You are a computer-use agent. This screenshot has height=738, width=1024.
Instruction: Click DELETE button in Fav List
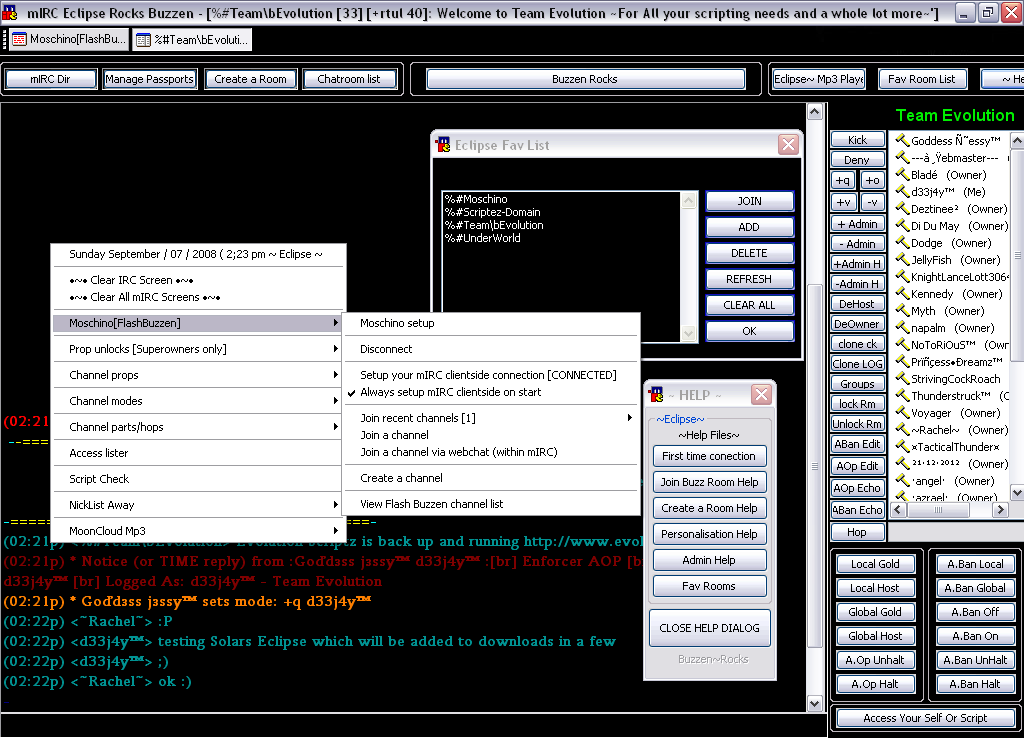coord(750,253)
